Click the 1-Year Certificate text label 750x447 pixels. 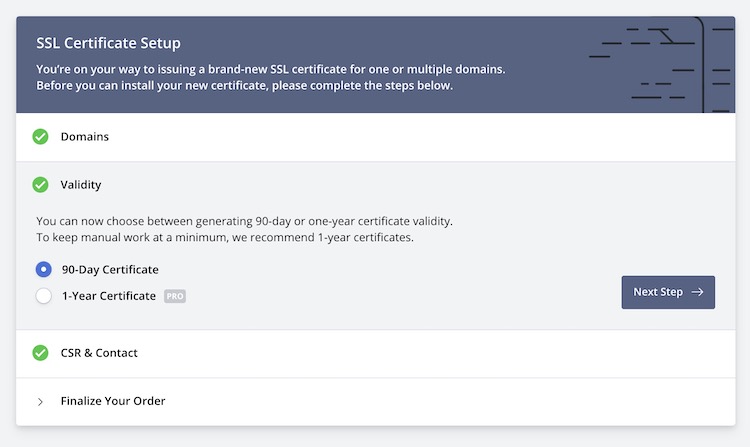tap(109, 296)
